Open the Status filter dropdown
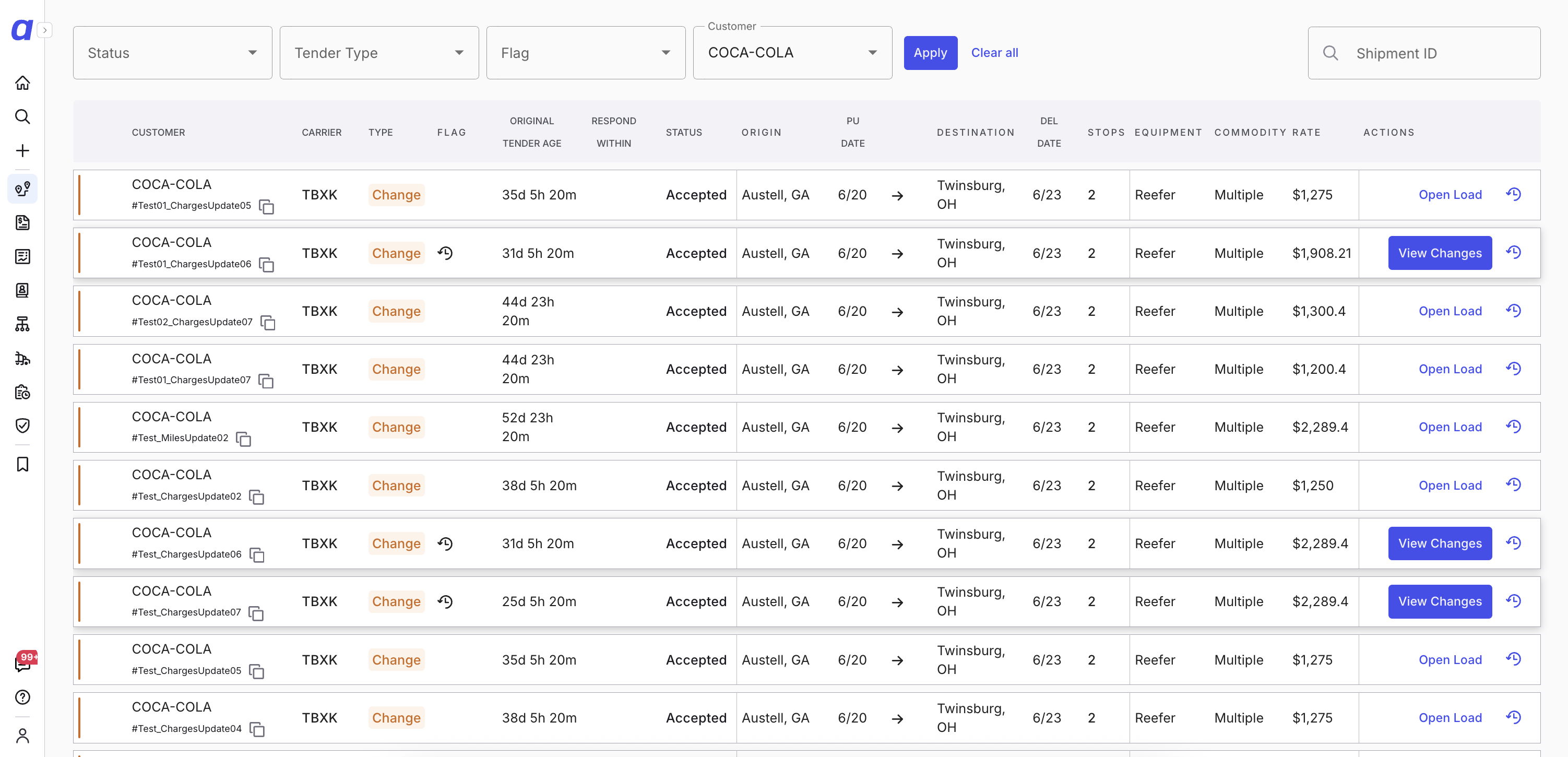 point(173,53)
